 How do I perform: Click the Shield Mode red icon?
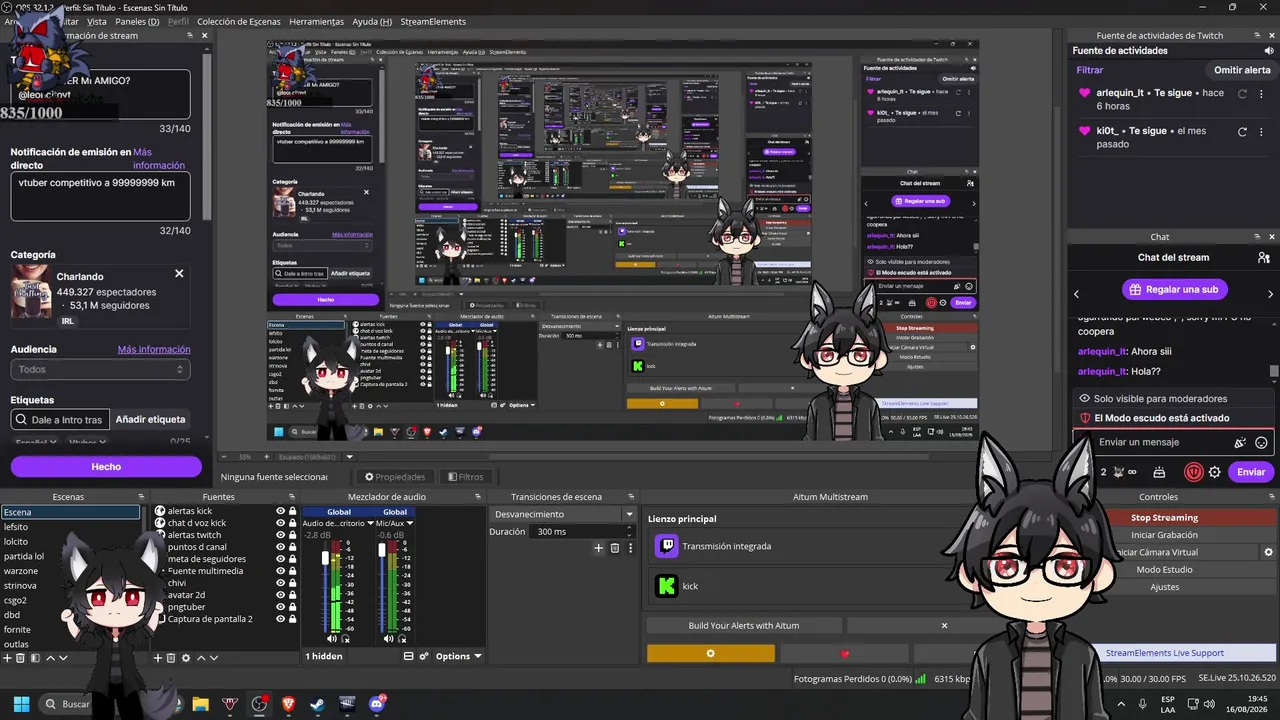click(1193, 472)
